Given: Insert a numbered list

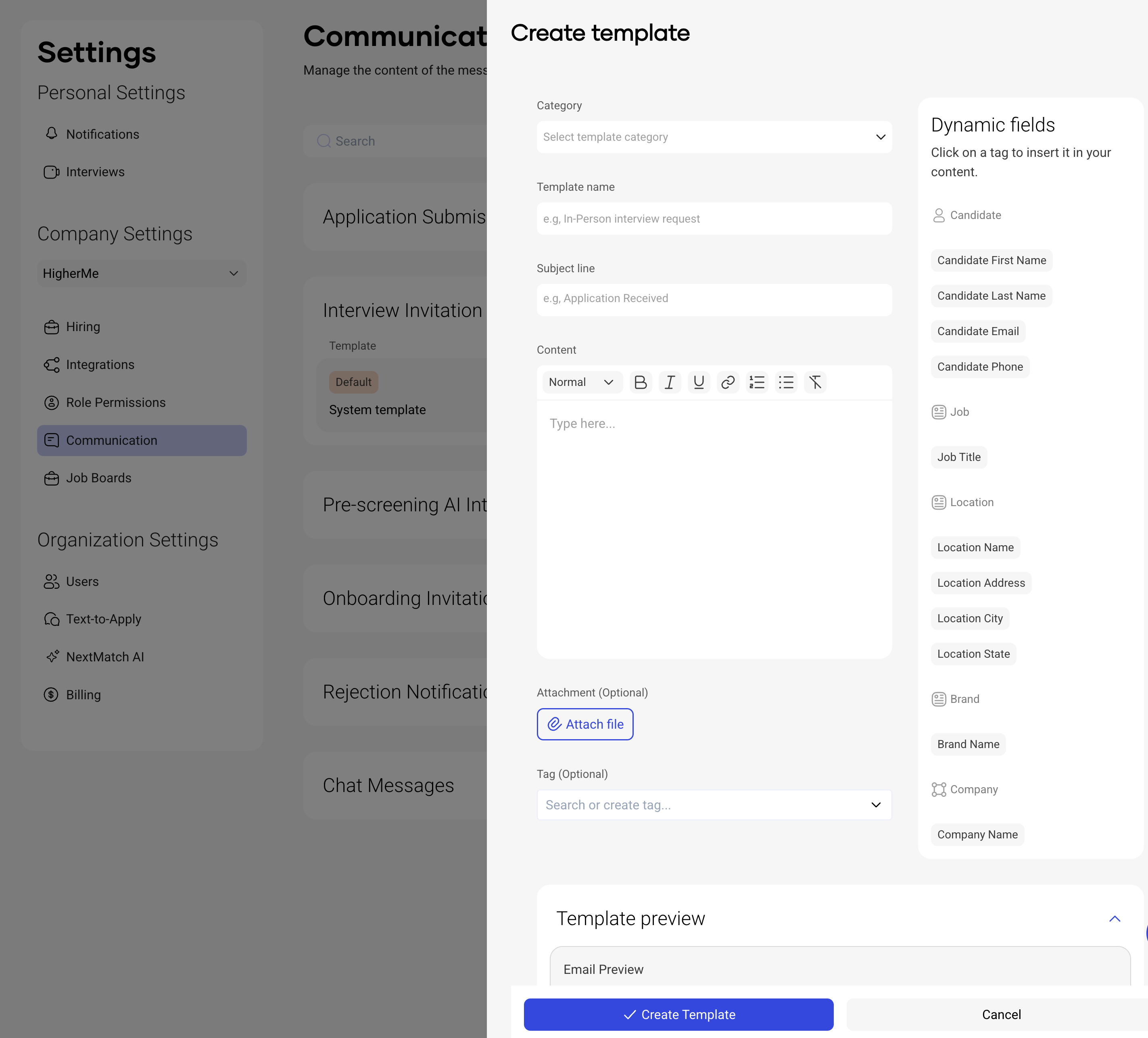Looking at the screenshot, I should point(757,382).
